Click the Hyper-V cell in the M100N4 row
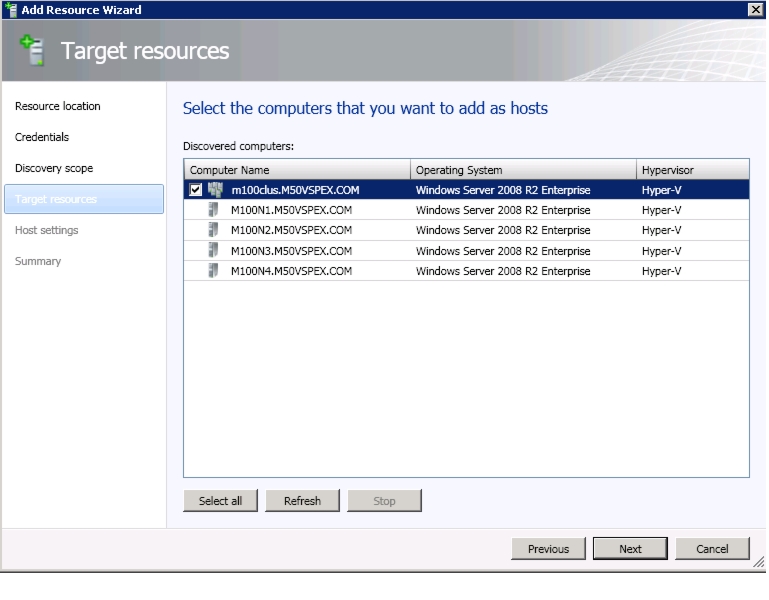 661,271
